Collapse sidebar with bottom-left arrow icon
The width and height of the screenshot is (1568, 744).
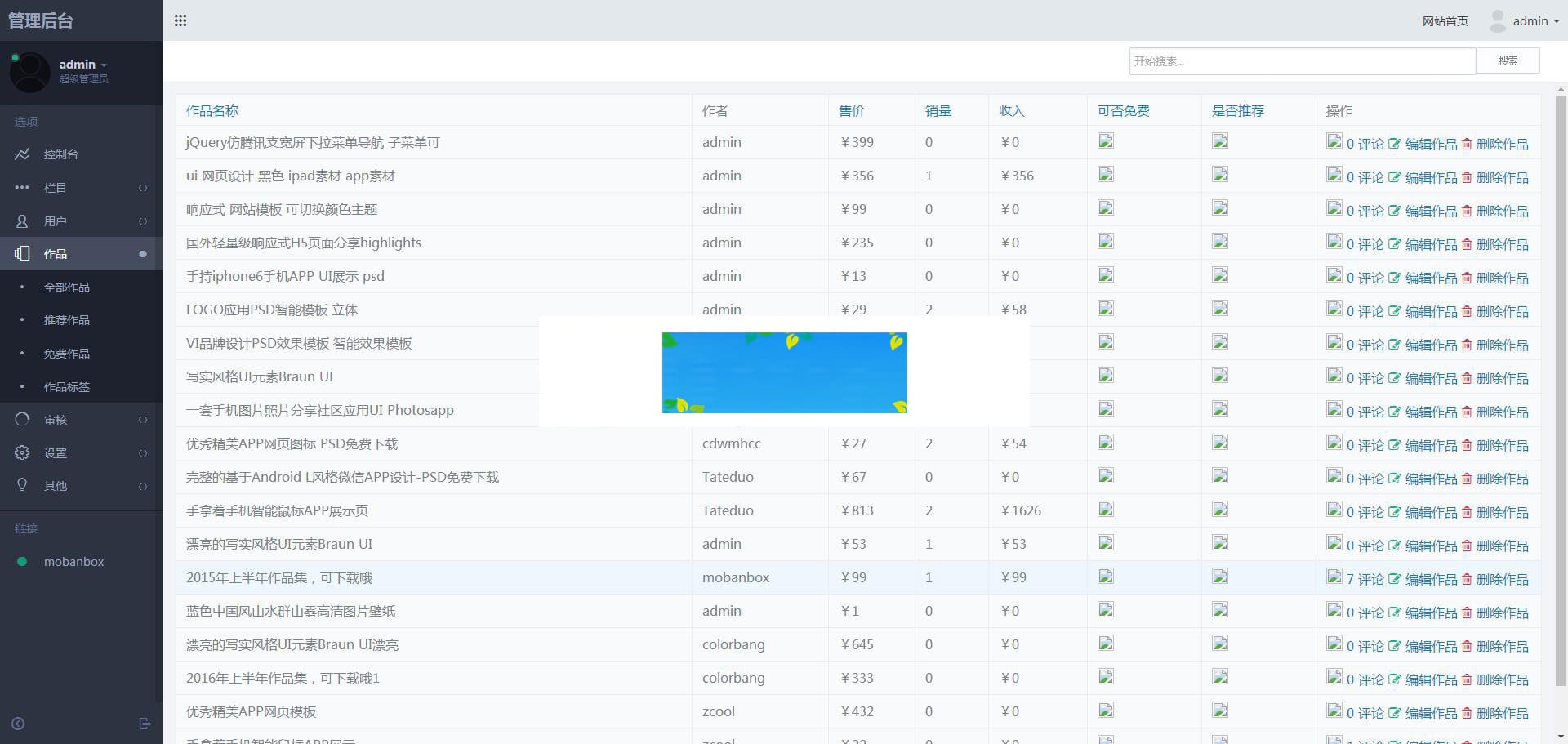tap(18, 724)
